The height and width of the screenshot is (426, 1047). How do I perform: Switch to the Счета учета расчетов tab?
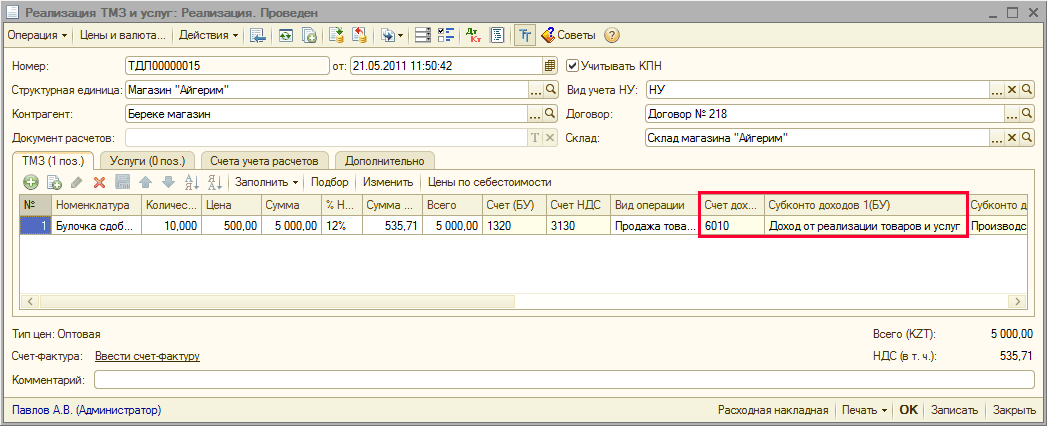pos(266,160)
